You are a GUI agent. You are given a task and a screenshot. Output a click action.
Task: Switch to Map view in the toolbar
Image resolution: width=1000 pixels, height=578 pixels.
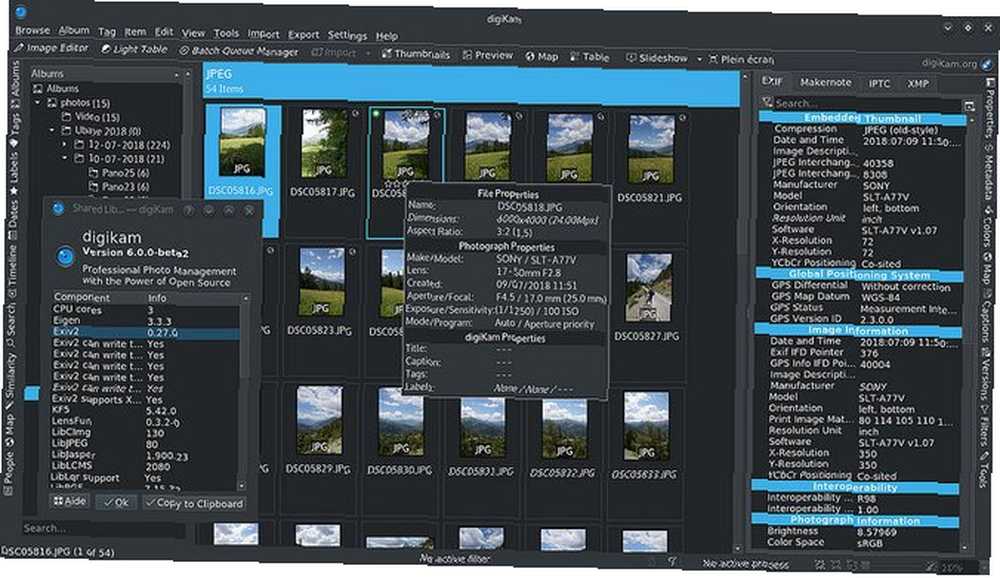pyautogui.click(x=541, y=56)
